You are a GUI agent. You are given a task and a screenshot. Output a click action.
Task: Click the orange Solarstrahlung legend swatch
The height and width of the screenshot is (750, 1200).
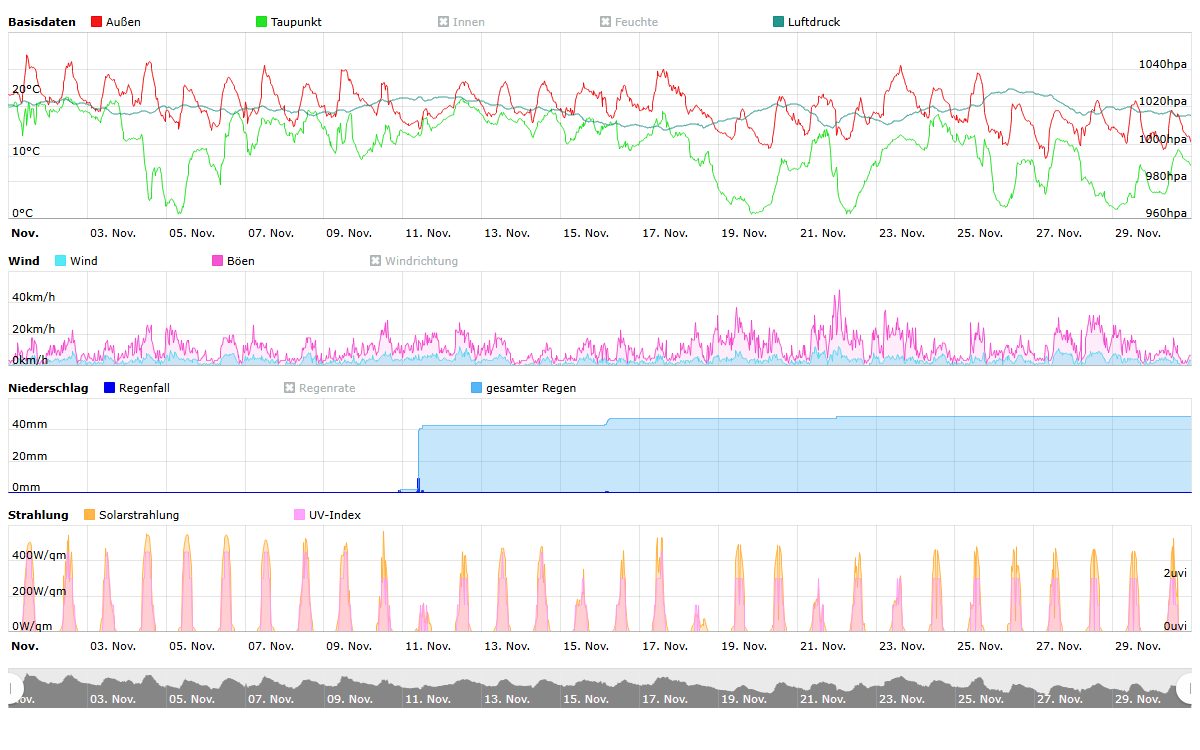pos(90,515)
